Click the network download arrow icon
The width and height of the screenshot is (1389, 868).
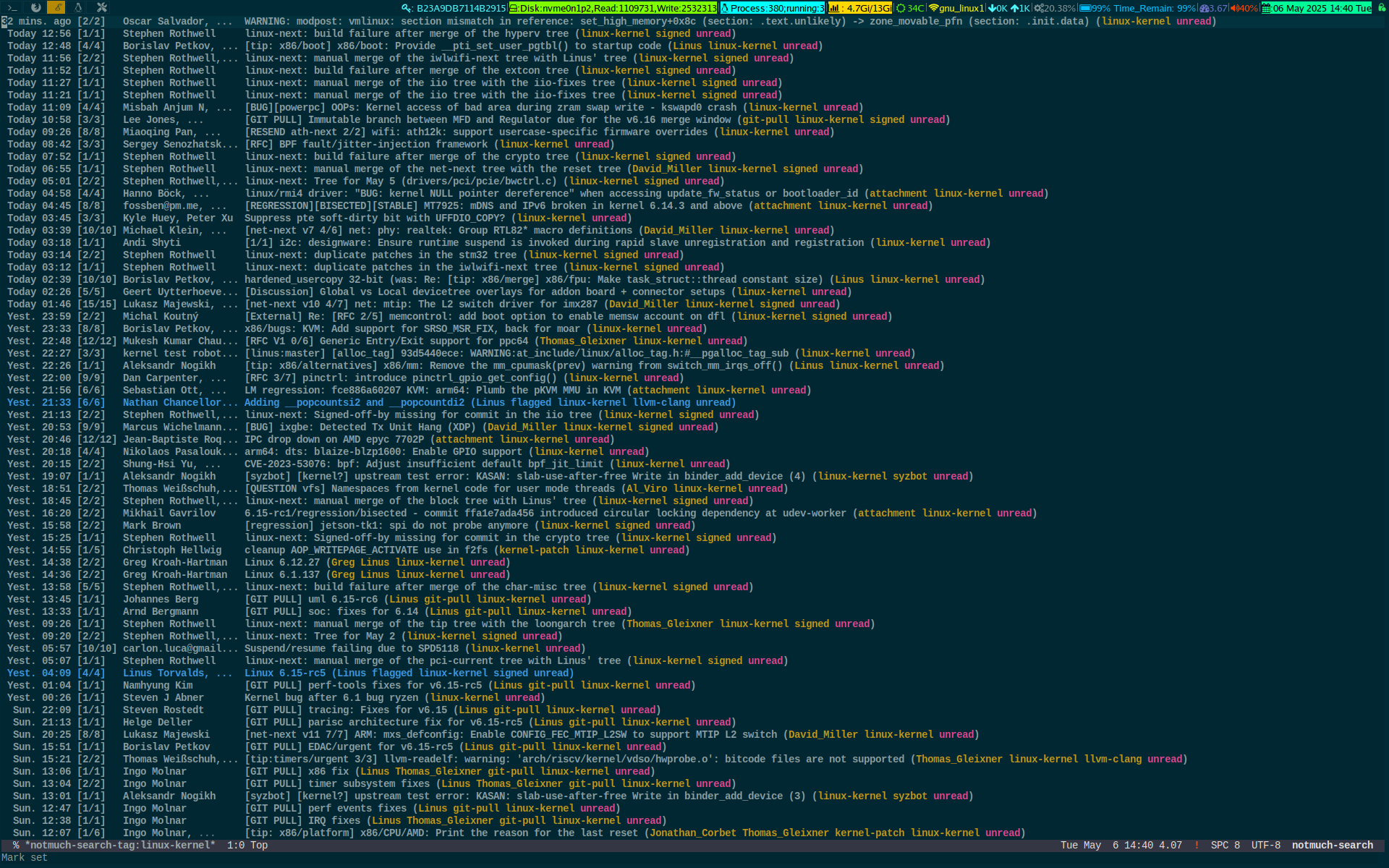[x=992, y=9]
